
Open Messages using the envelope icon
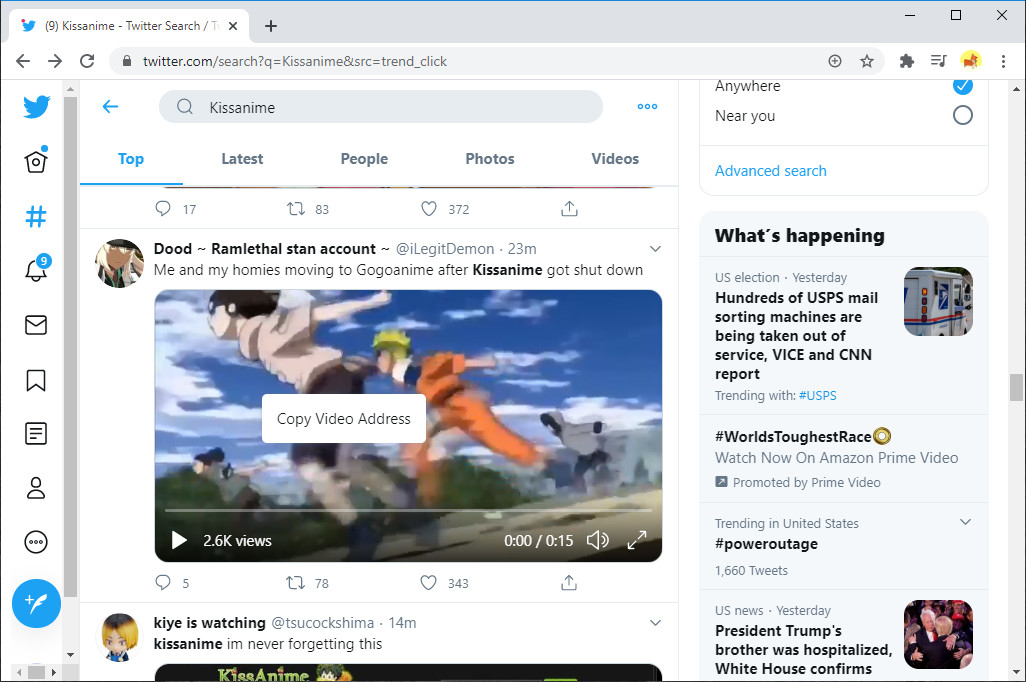(x=36, y=325)
